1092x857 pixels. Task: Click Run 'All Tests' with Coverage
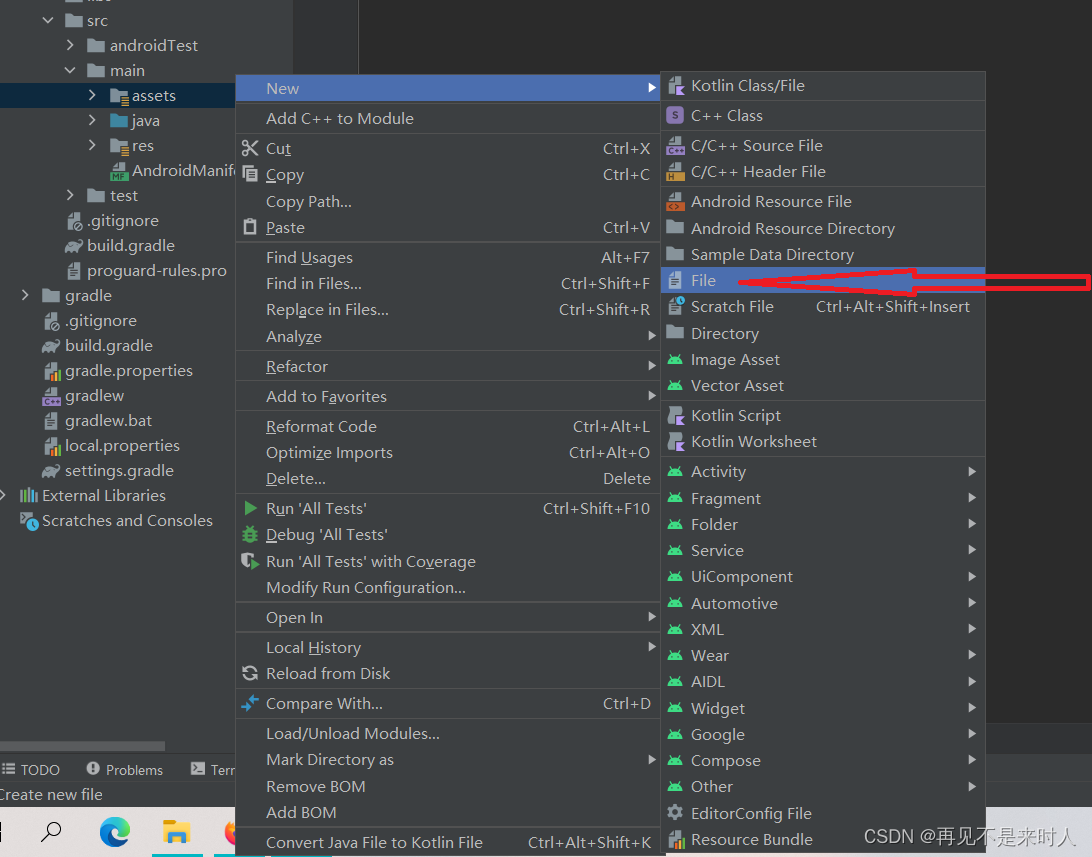371,561
